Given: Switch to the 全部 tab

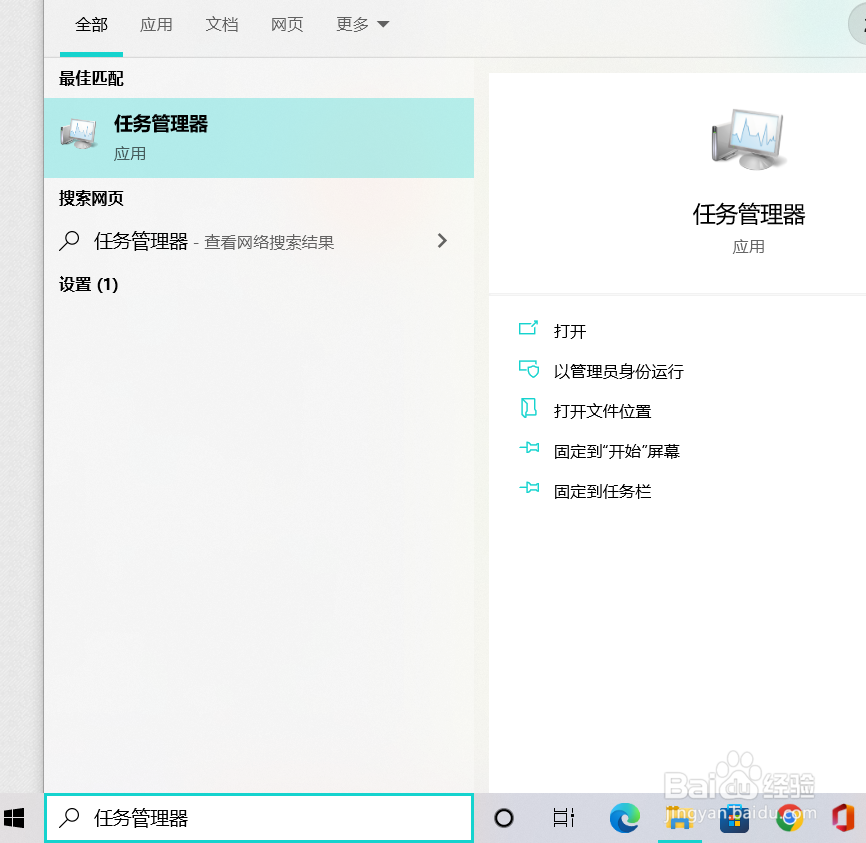Looking at the screenshot, I should pos(91,25).
